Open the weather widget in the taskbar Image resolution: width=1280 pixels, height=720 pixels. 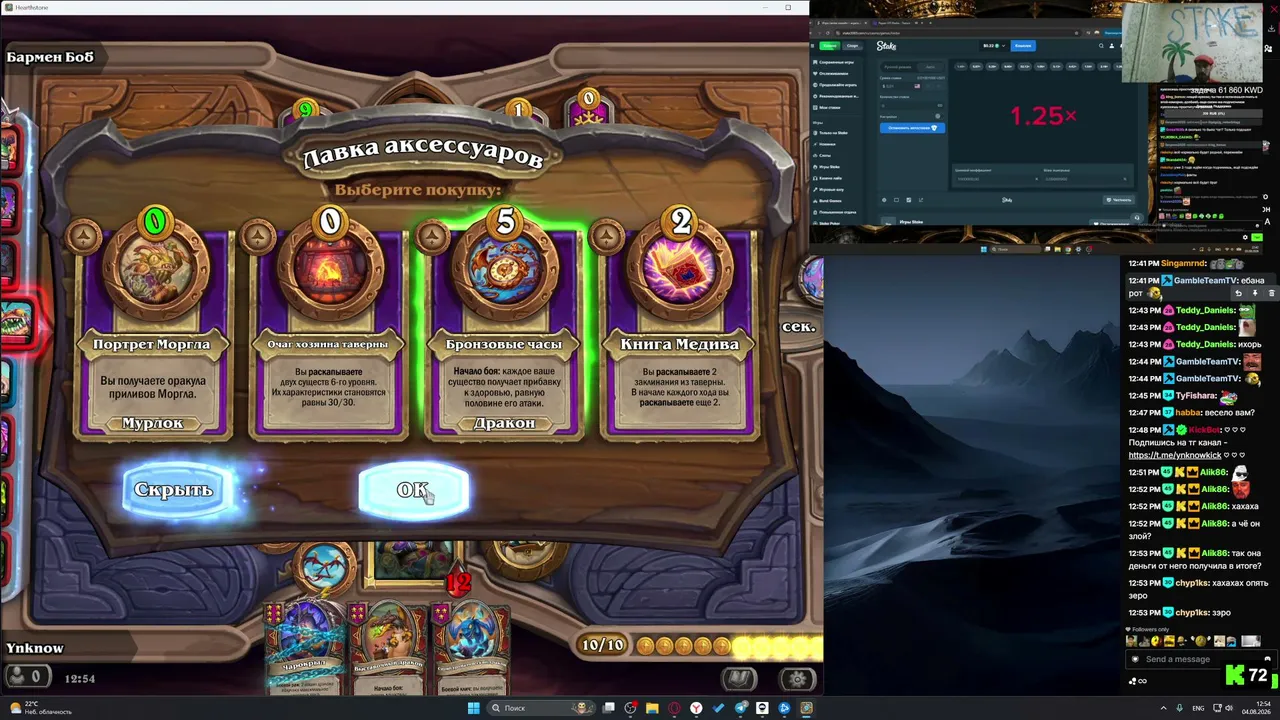click(x=42, y=708)
